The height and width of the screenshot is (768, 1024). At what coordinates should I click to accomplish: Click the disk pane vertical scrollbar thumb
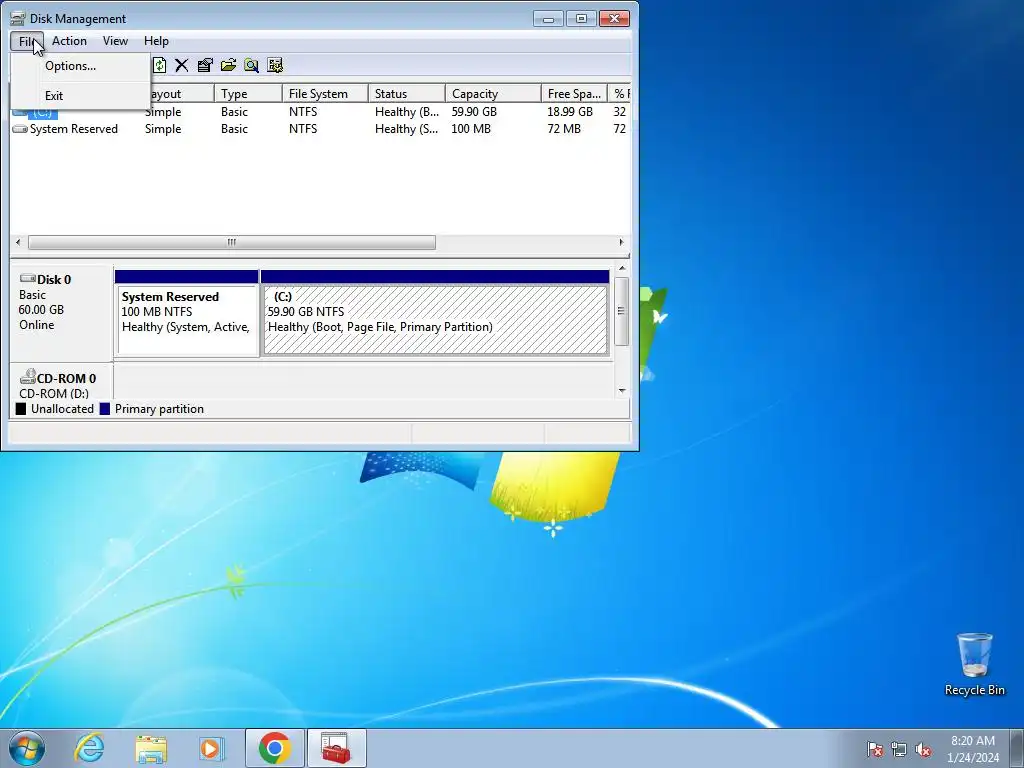click(622, 311)
